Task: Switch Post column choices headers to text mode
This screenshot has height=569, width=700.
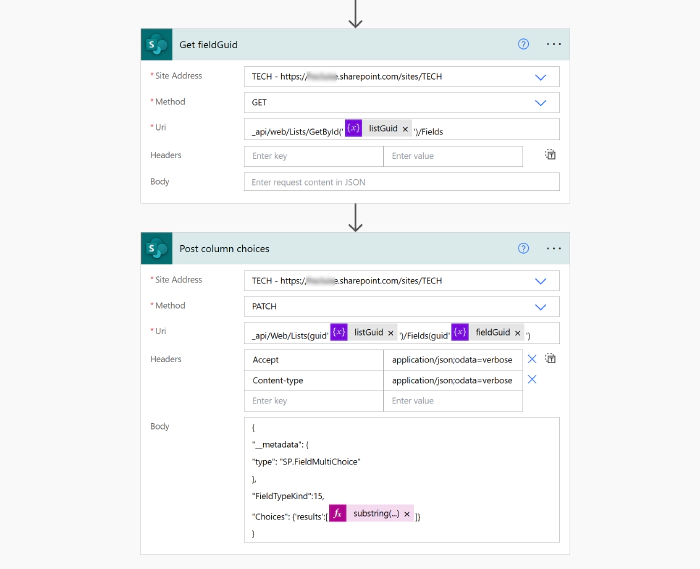Action: tap(550, 359)
